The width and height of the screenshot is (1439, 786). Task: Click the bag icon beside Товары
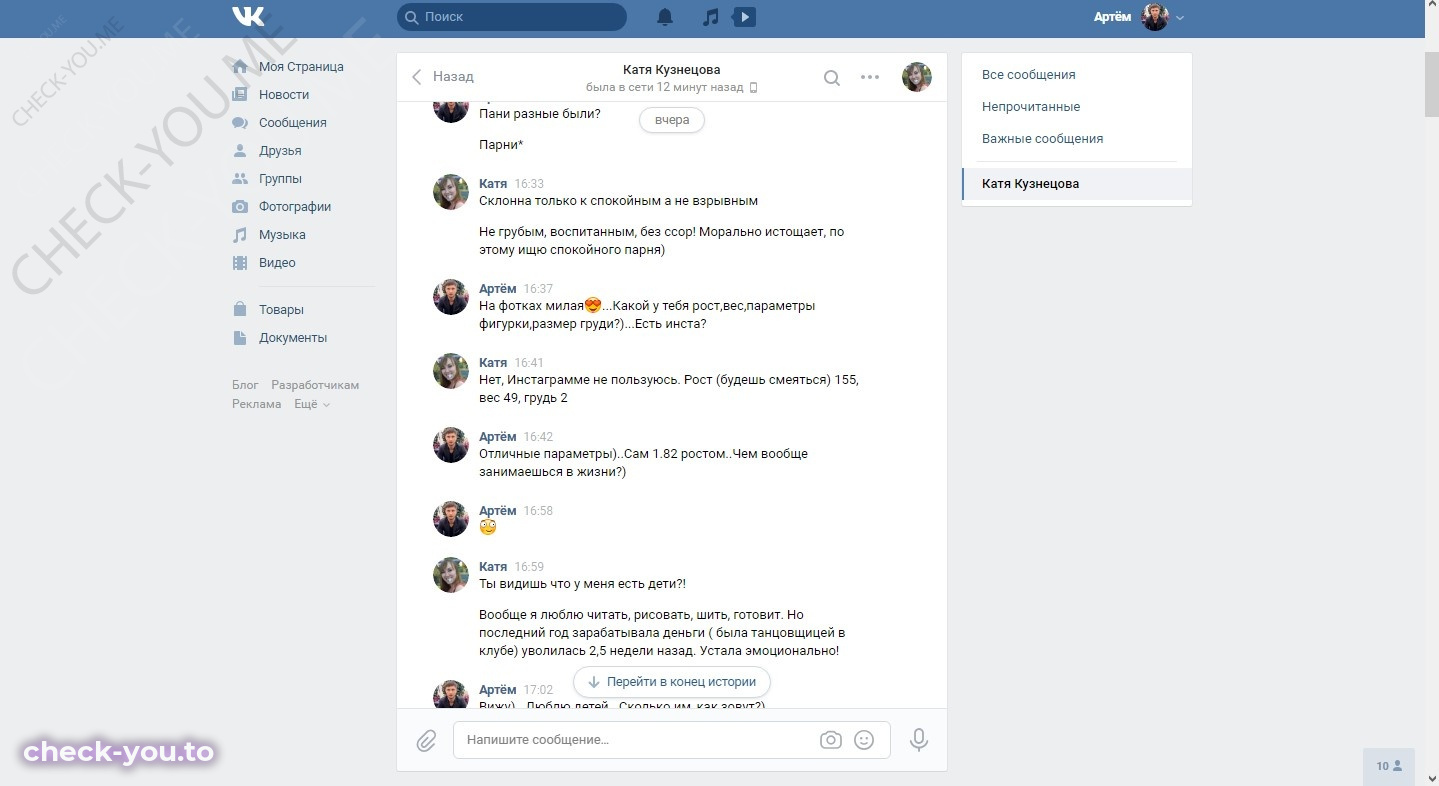click(240, 310)
